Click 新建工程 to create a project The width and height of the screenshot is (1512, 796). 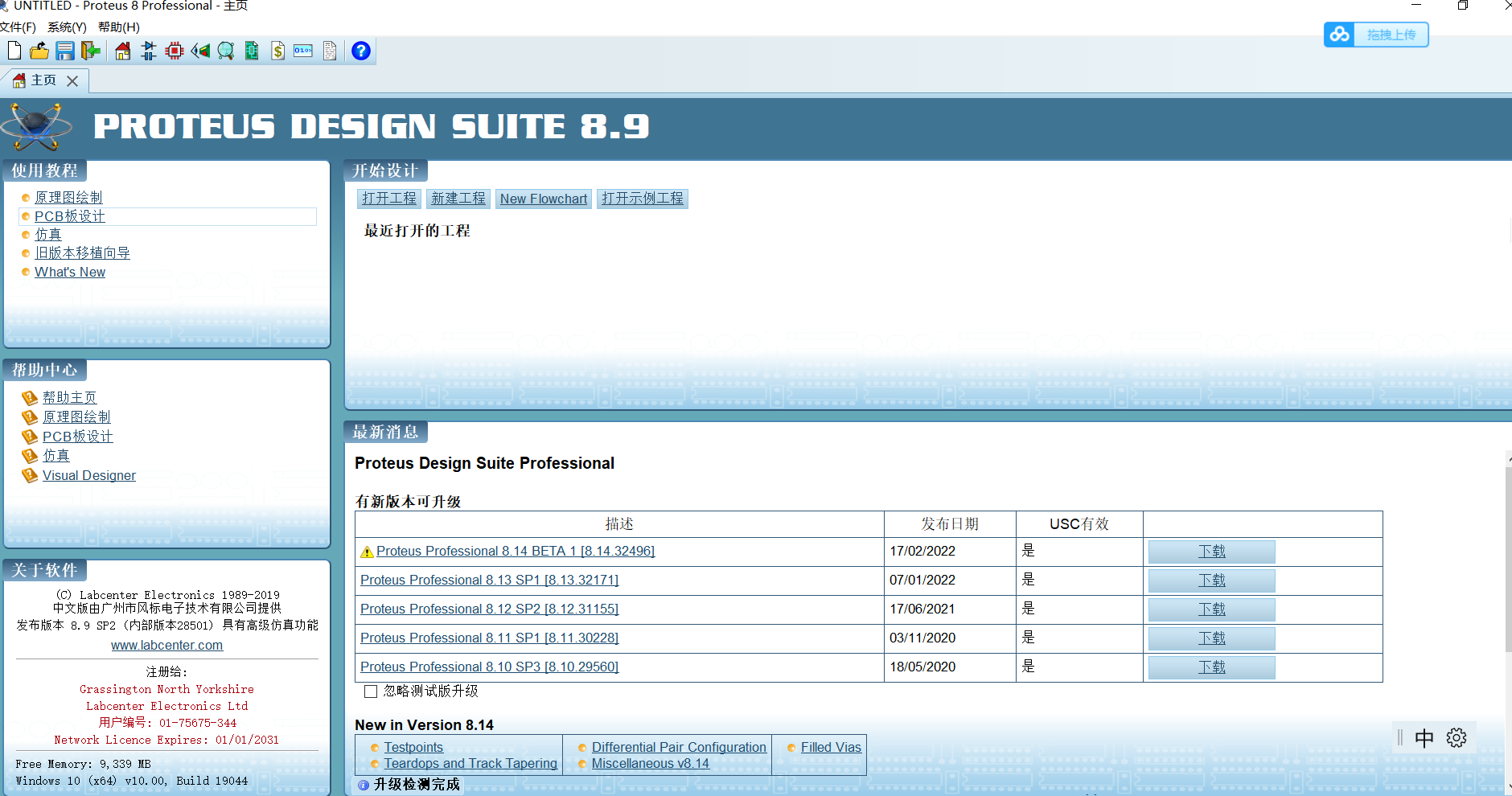pos(458,199)
